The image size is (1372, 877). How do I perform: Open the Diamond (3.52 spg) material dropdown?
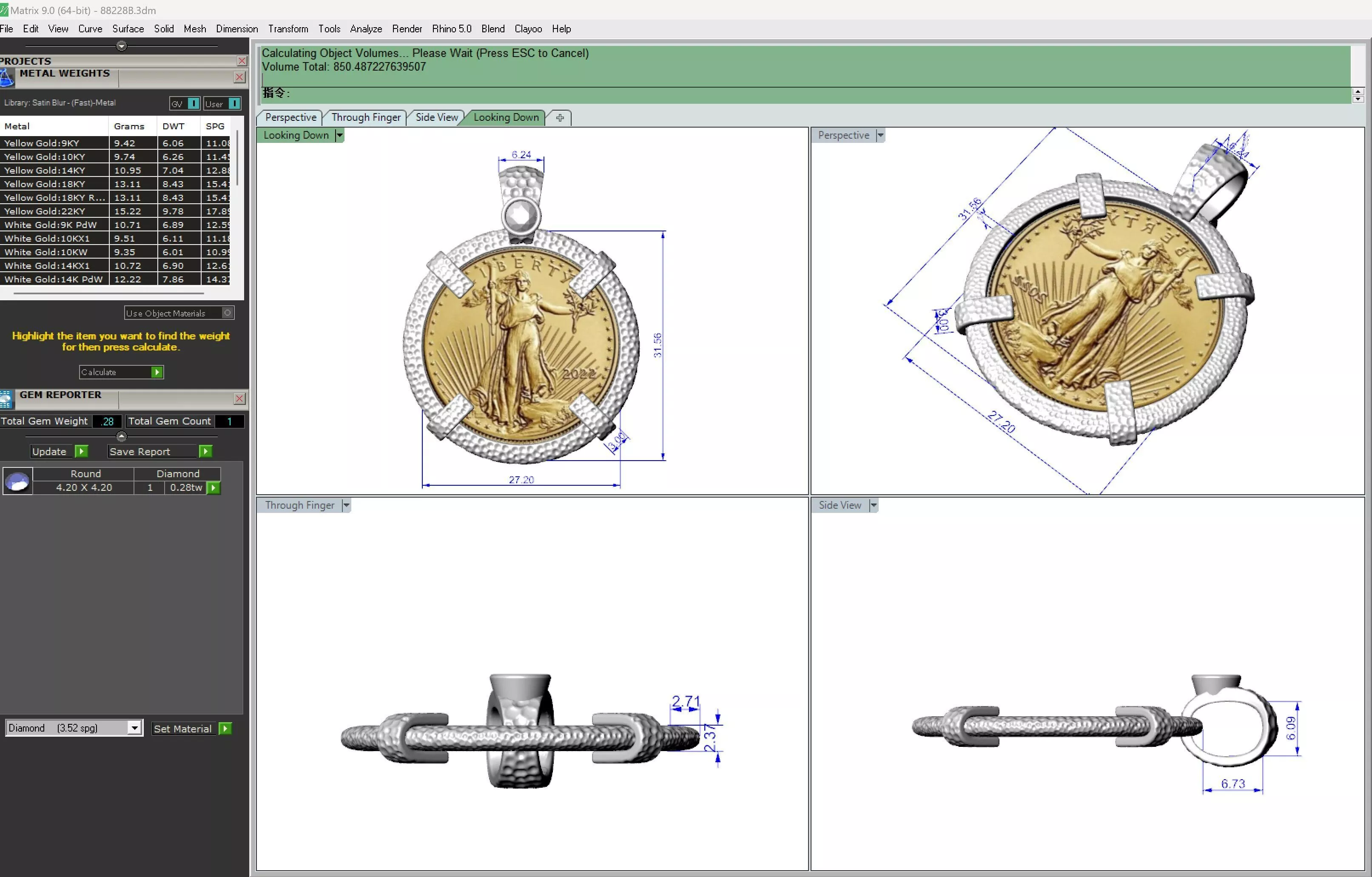tap(134, 728)
